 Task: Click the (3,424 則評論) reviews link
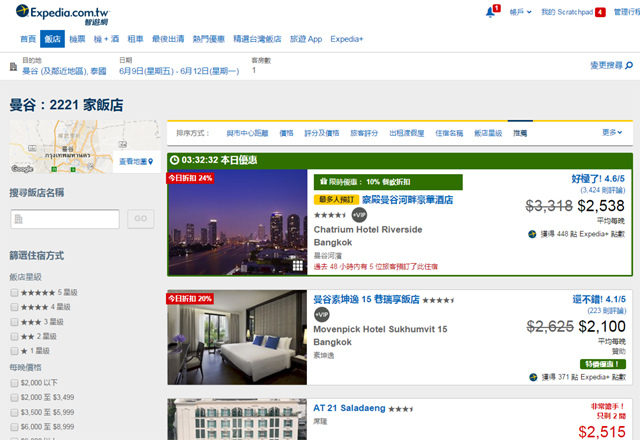602,190
